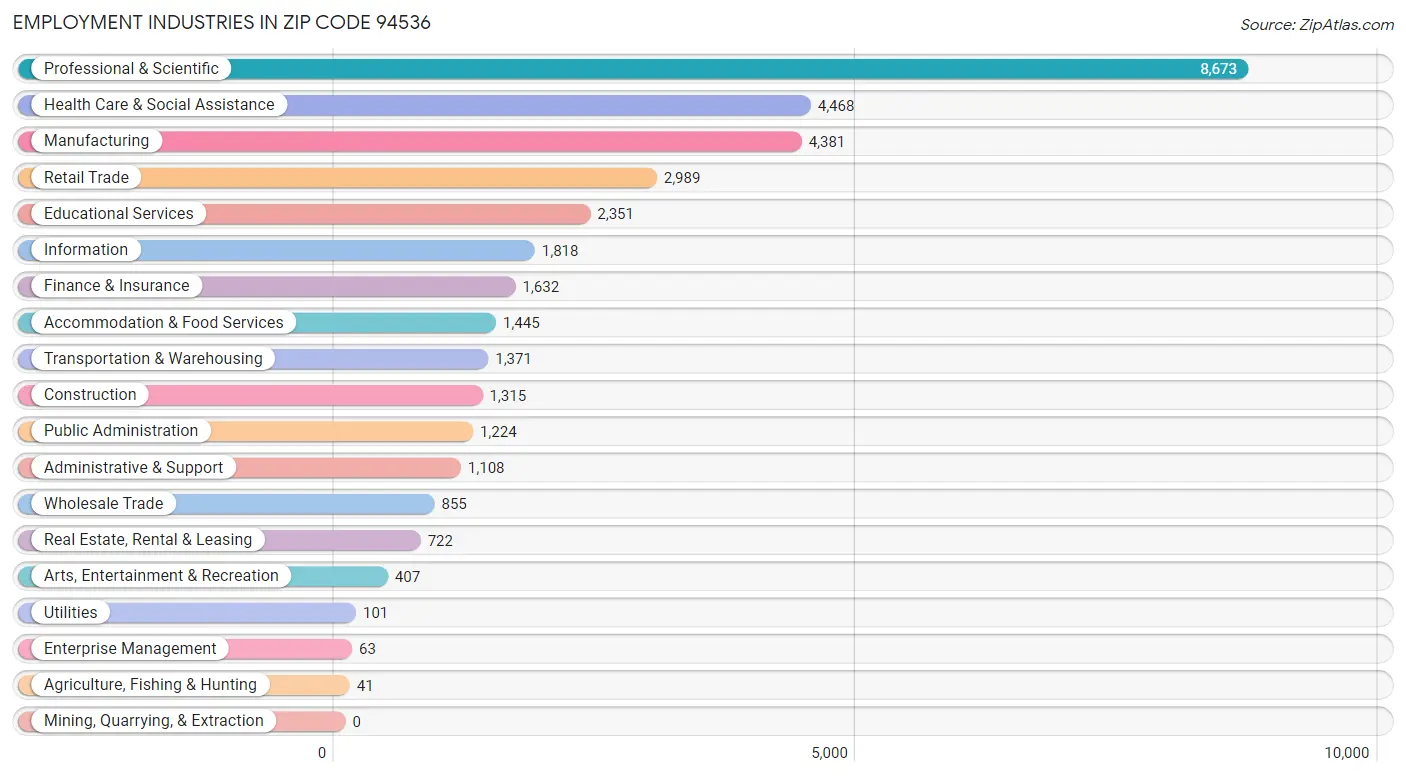Select the 63 value label

tap(367, 649)
